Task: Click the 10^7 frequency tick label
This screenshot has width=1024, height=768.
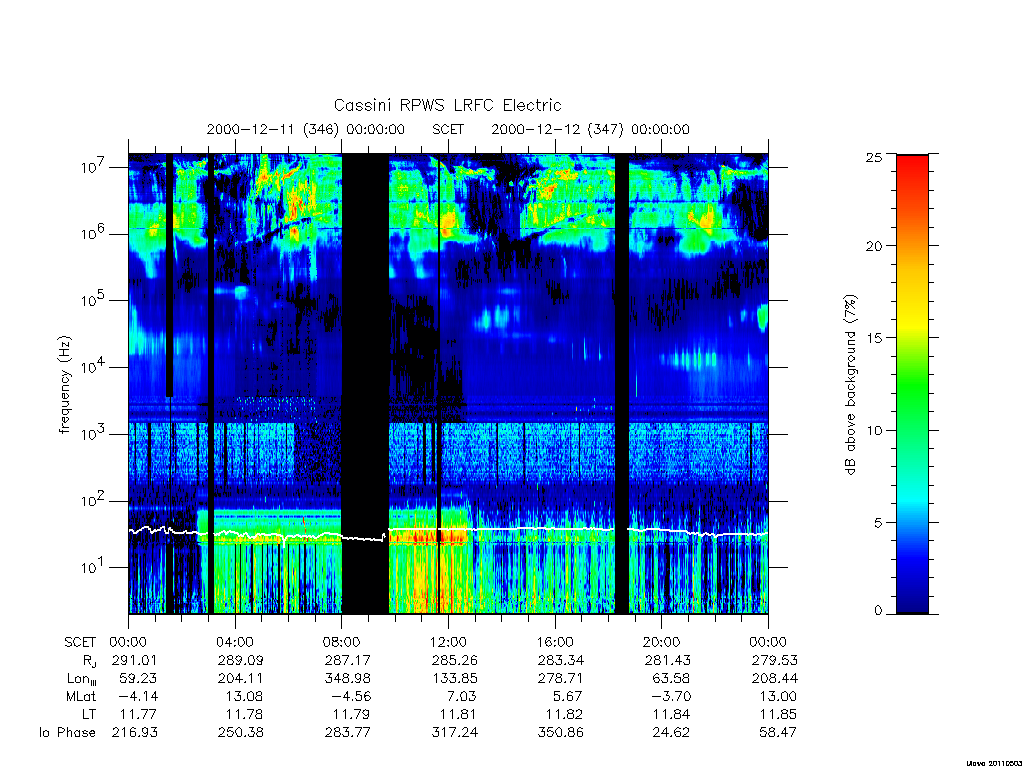Action: point(93,167)
